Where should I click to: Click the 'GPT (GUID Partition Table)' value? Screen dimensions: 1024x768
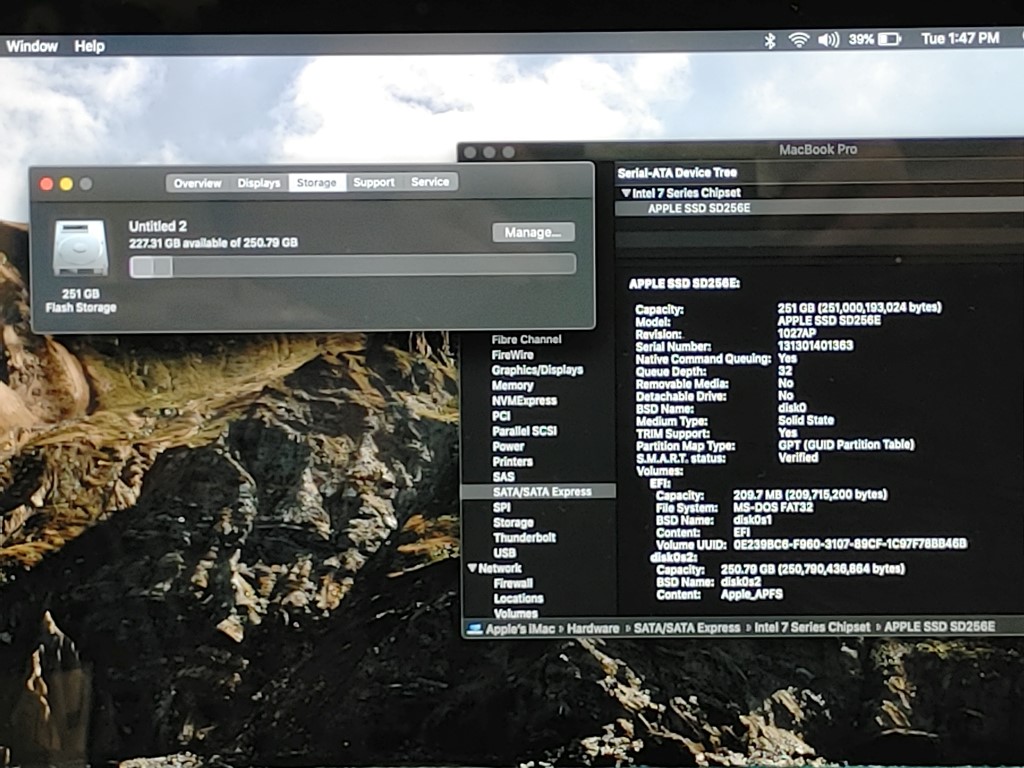(846, 445)
